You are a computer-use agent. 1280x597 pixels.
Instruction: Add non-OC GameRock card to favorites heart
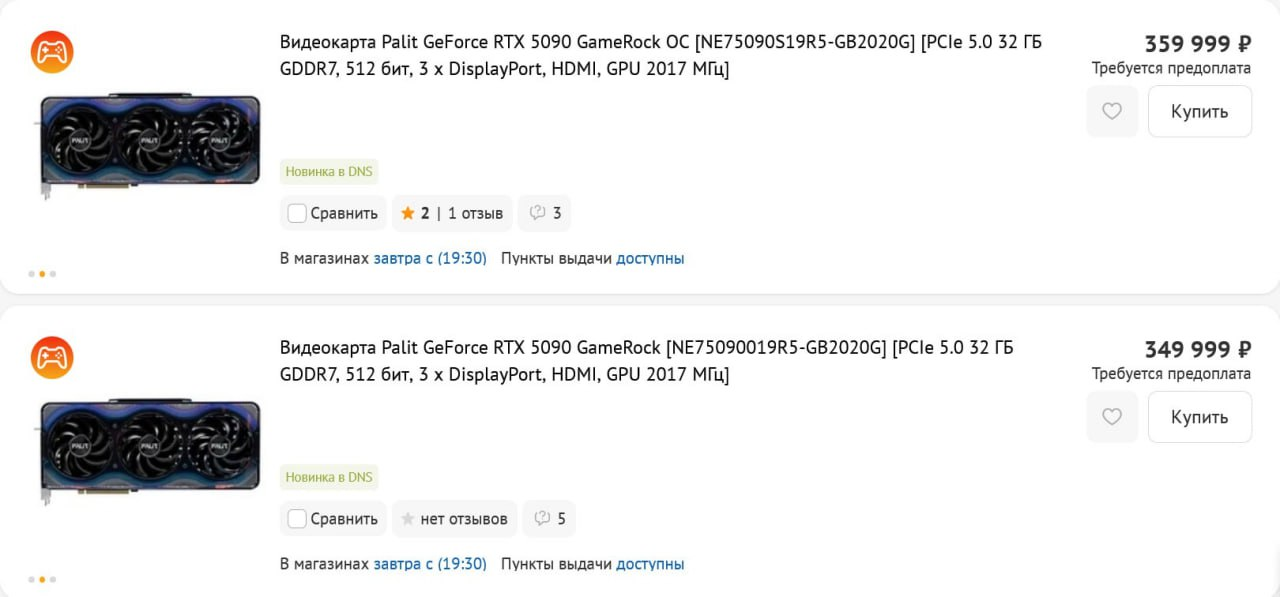coord(1112,417)
